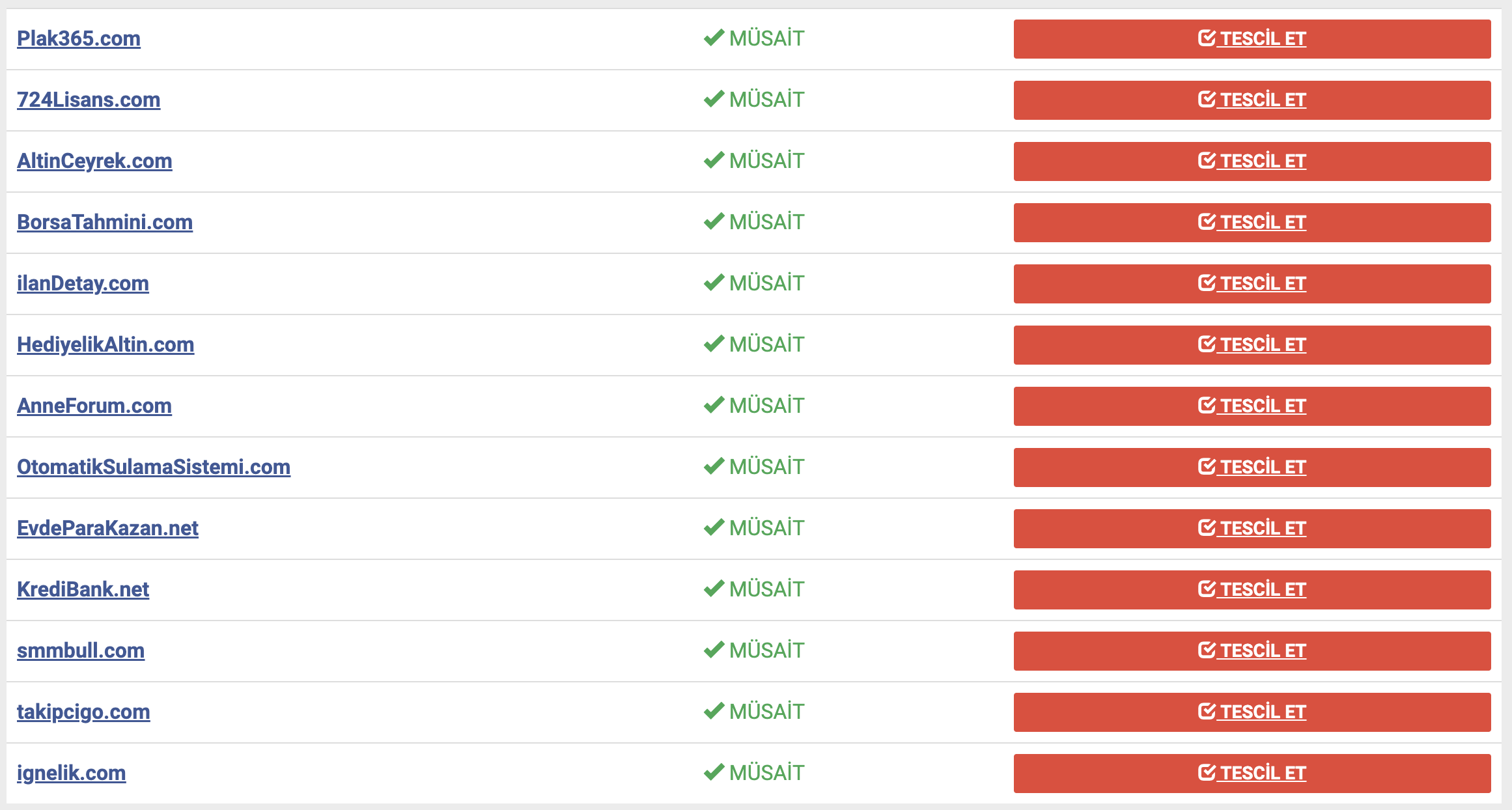The height and width of the screenshot is (810, 1512).
Task: Click the check-square icon in smmbull.com register button
Action: click(1207, 650)
